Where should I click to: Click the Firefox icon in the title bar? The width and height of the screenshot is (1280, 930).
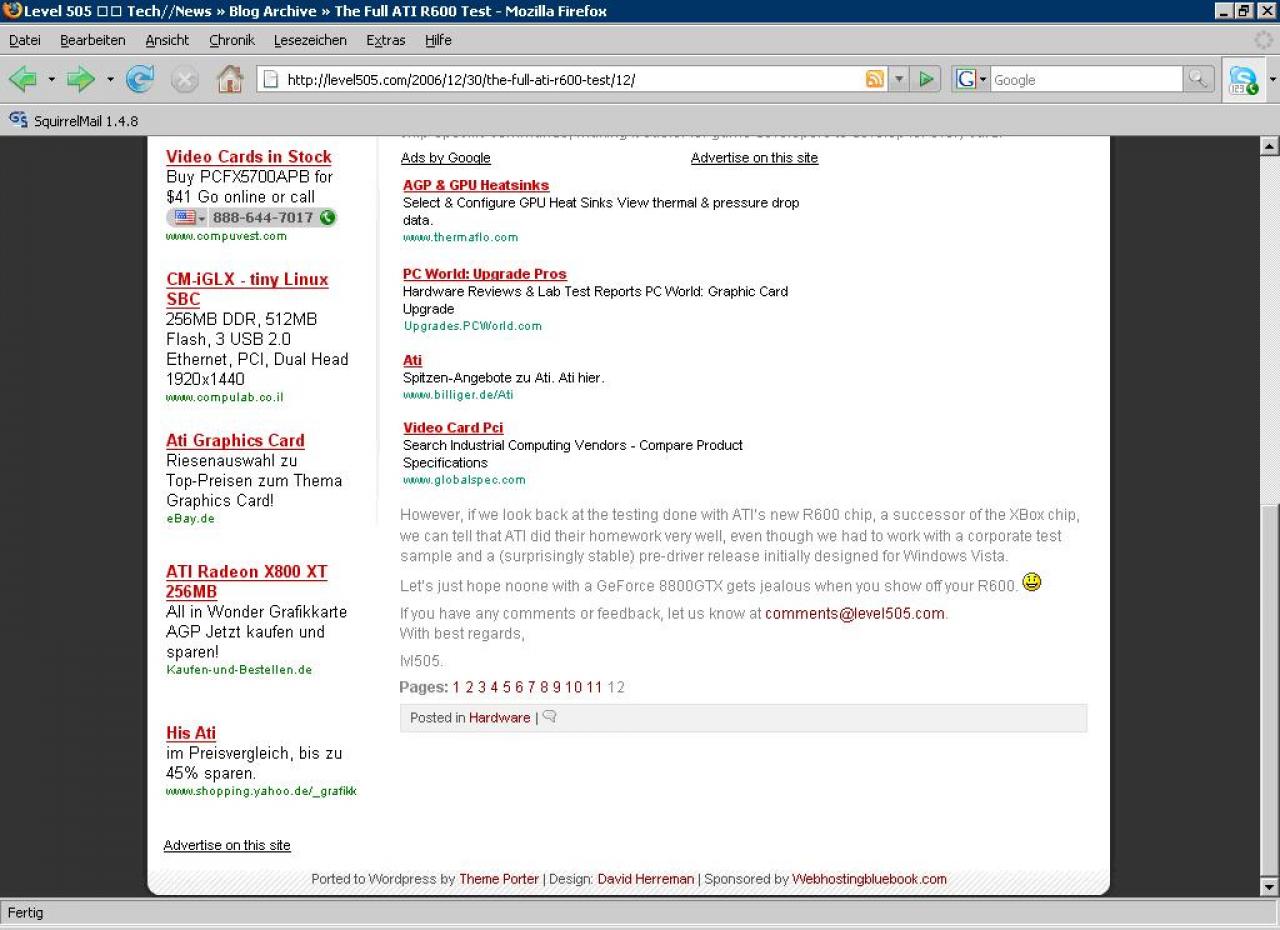pyautogui.click(x=12, y=11)
